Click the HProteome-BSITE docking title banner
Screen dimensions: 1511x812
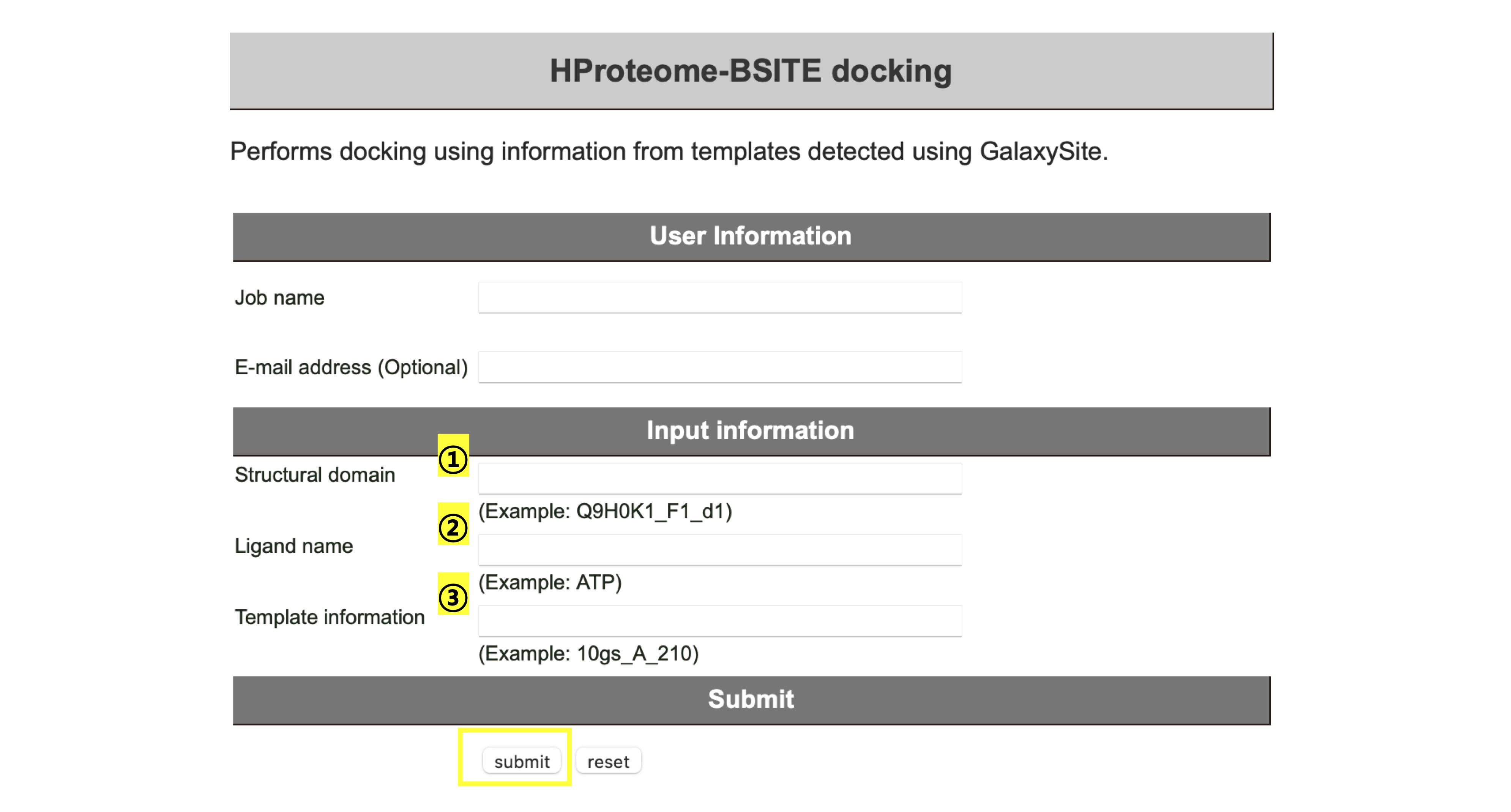tap(751, 70)
